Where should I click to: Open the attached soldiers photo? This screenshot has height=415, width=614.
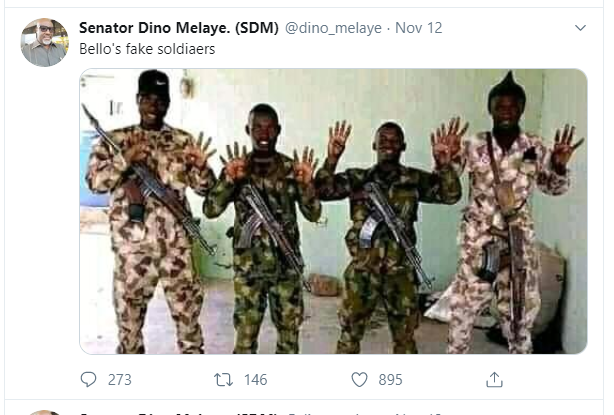333,210
